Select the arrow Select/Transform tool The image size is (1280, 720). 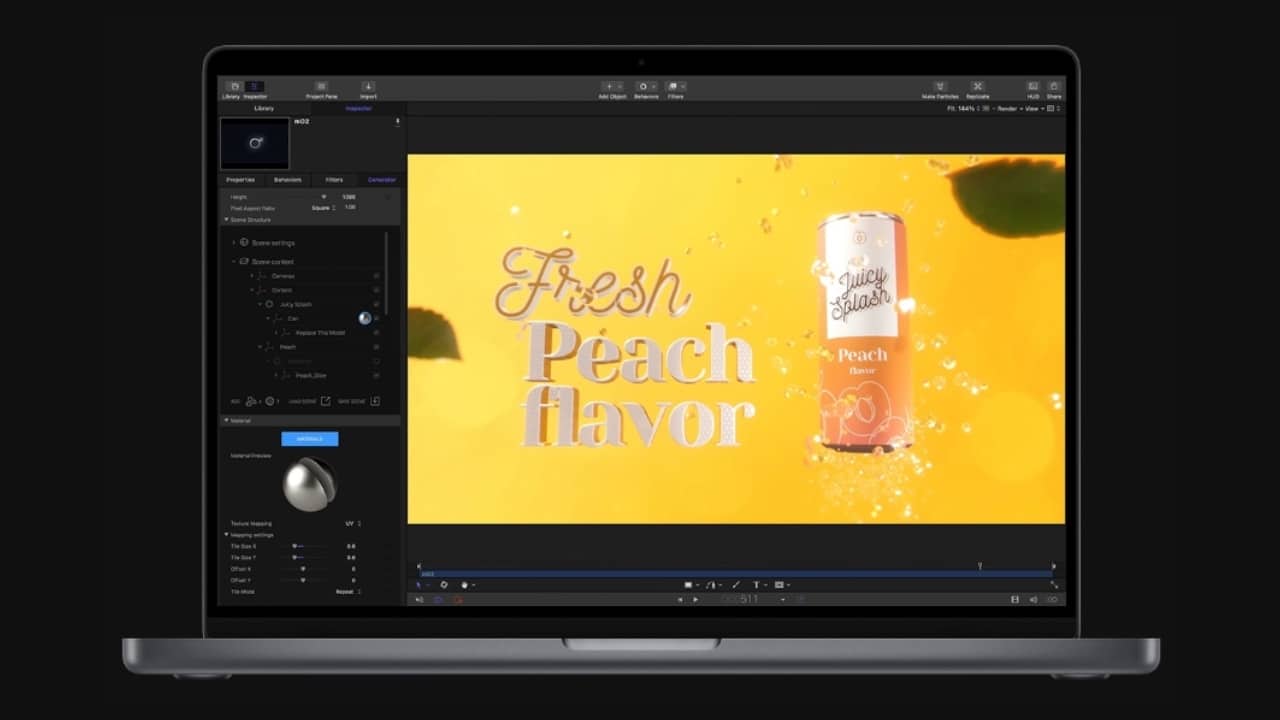tap(421, 585)
